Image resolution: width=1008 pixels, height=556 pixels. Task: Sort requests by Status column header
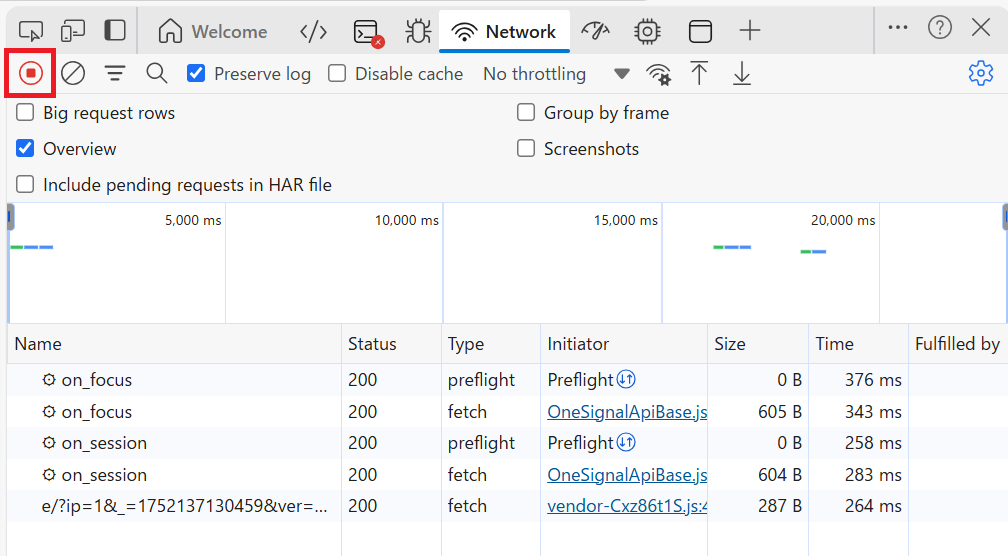coord(372,344)
